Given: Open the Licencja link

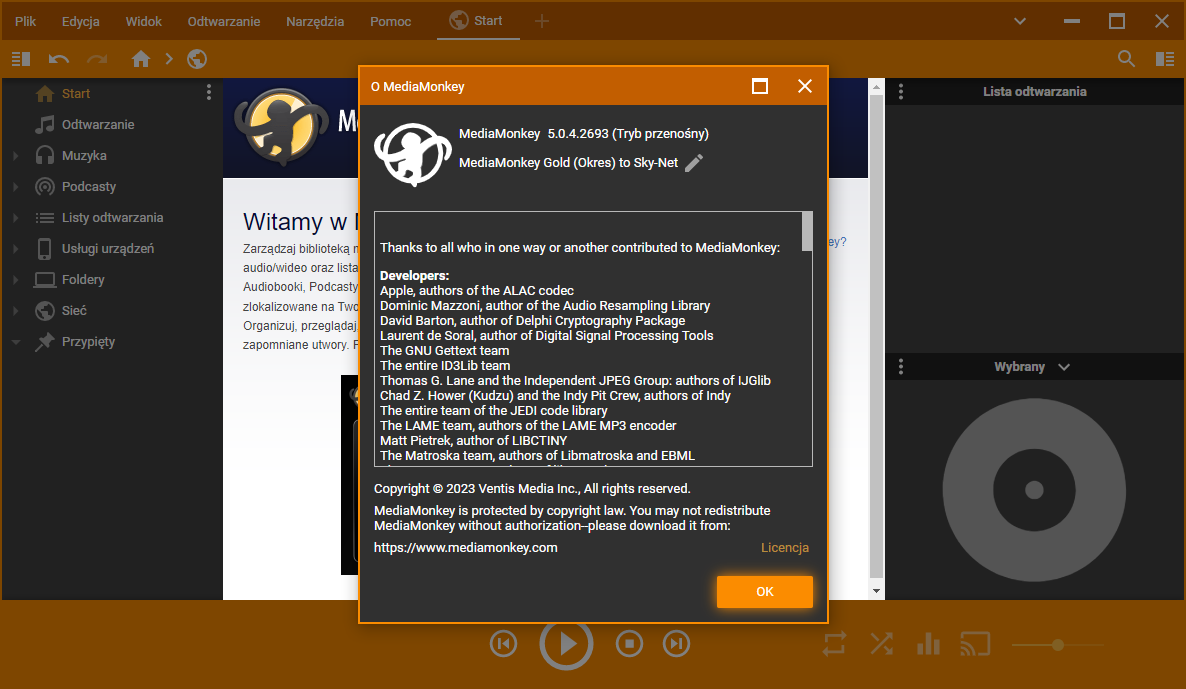Looking at the screenshot, I should pyautogui.click(x=784, y=548).
